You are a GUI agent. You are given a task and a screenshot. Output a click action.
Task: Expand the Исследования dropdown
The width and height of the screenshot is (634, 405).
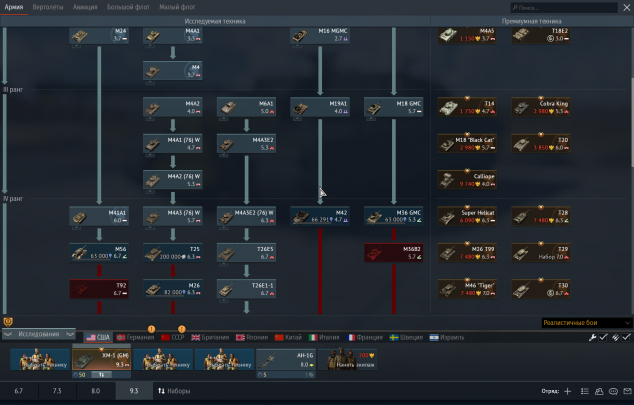[x=40, y=334]
